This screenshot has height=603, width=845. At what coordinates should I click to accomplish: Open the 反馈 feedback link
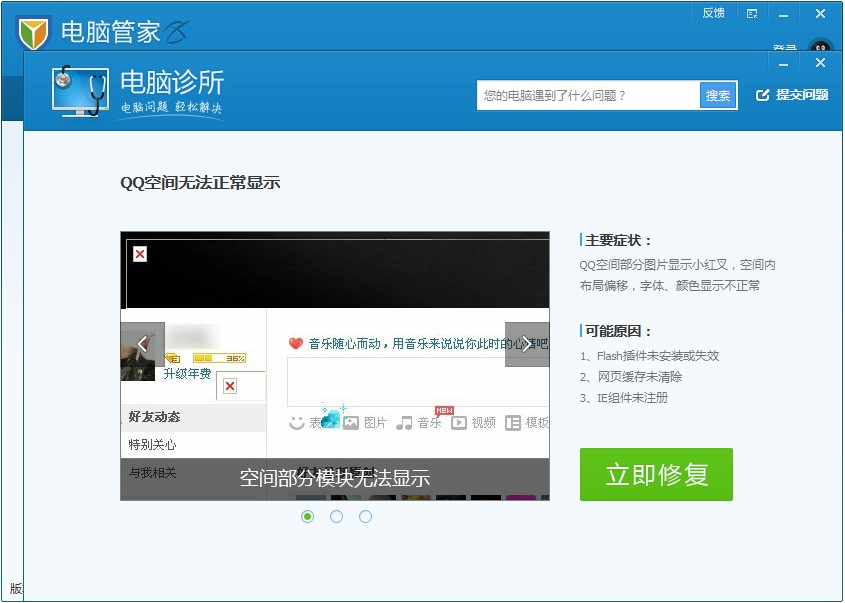coord(712,13)
